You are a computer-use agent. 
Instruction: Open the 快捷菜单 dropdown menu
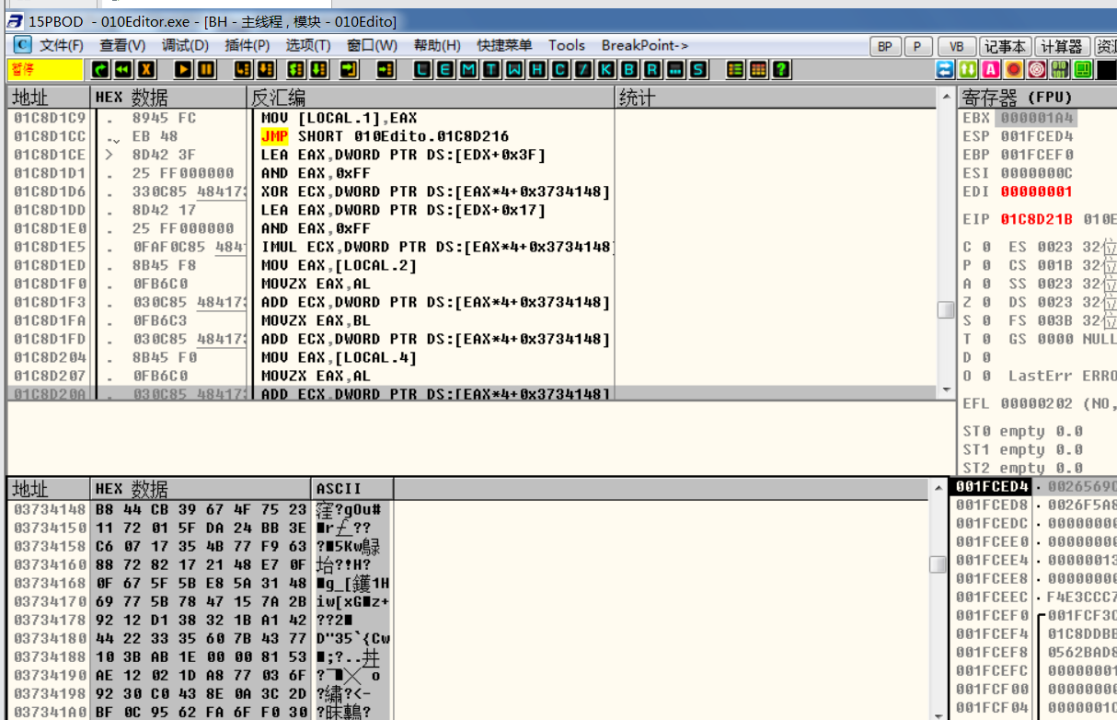click(x=504, y=45)
